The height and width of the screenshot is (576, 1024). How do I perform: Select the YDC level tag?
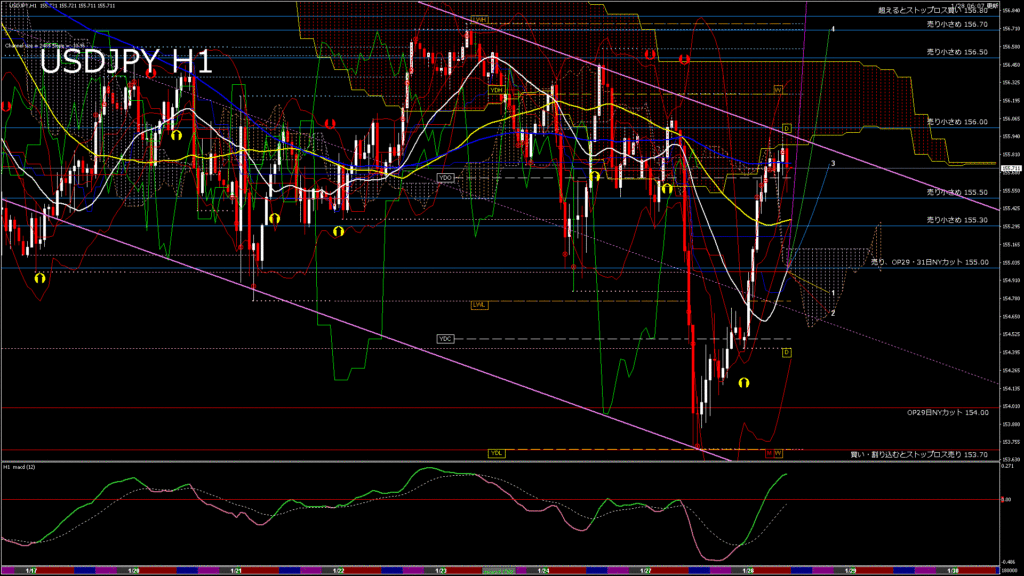tap(446, 339)
